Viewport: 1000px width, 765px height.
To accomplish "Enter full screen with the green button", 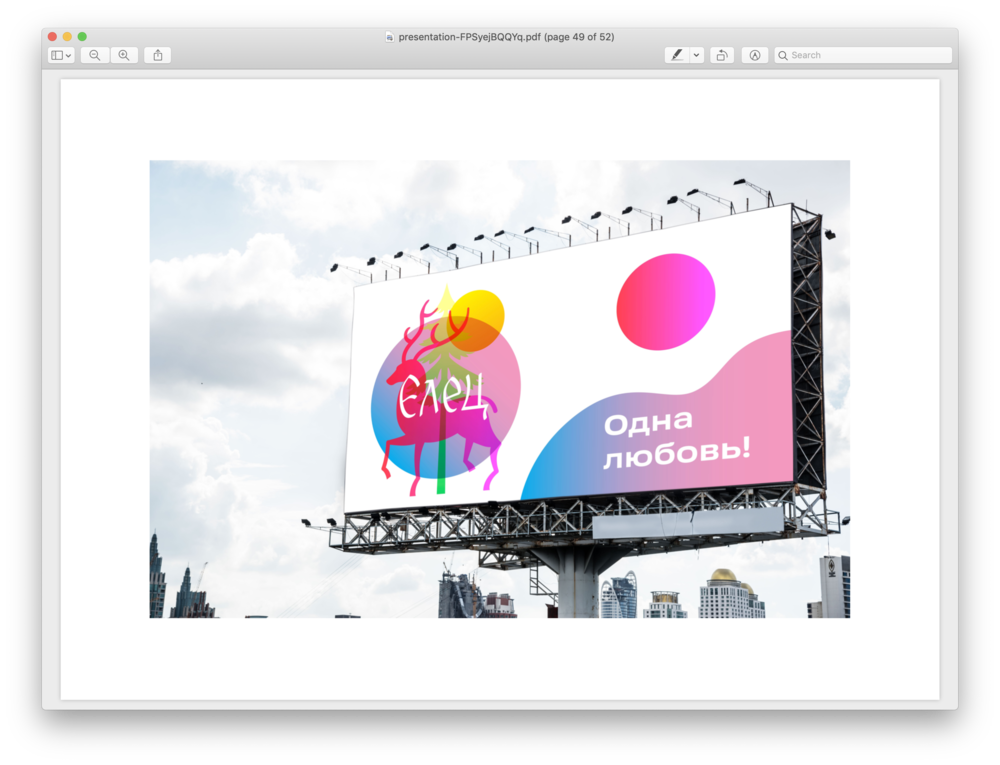I will (82, 37).
